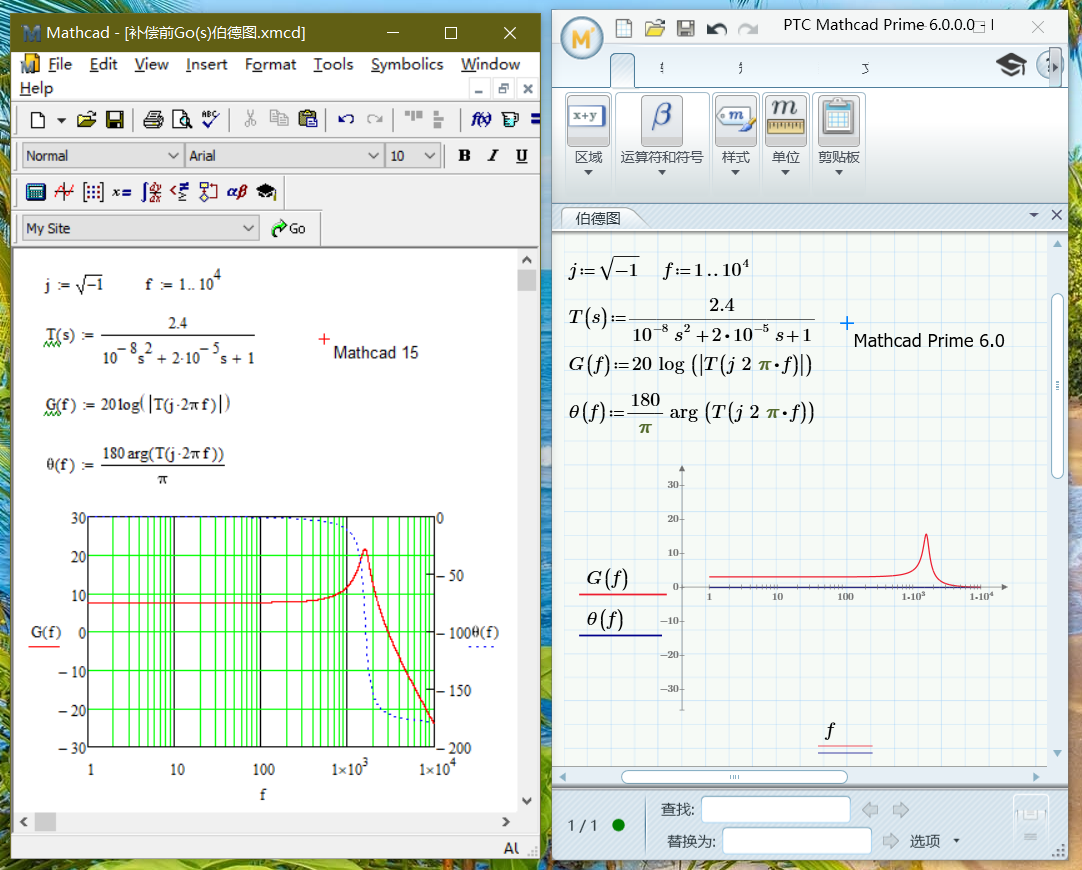This screenshot has width=1082, height=870.
Task: Close the 伯德图 worksheet tab
Action: (1056, 215)
